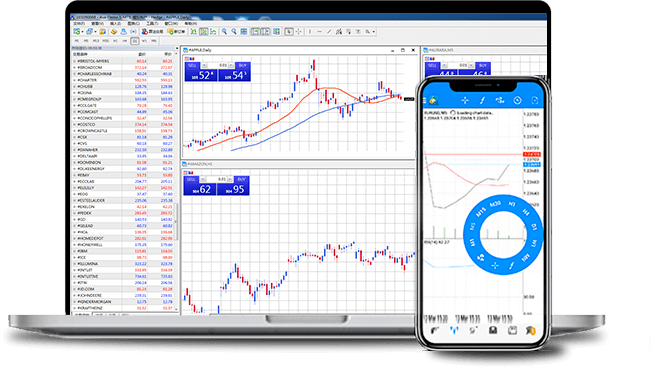Switch chart to candlestick display mode
Image resolution: width=658 pixels, height=369 pixels.
203,32
